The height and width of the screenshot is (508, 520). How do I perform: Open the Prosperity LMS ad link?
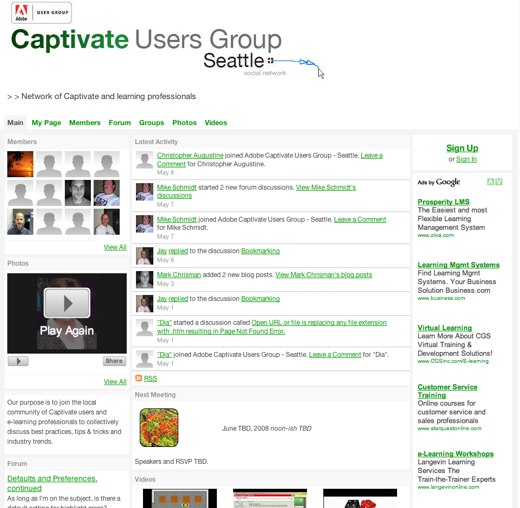coord(443,202)
